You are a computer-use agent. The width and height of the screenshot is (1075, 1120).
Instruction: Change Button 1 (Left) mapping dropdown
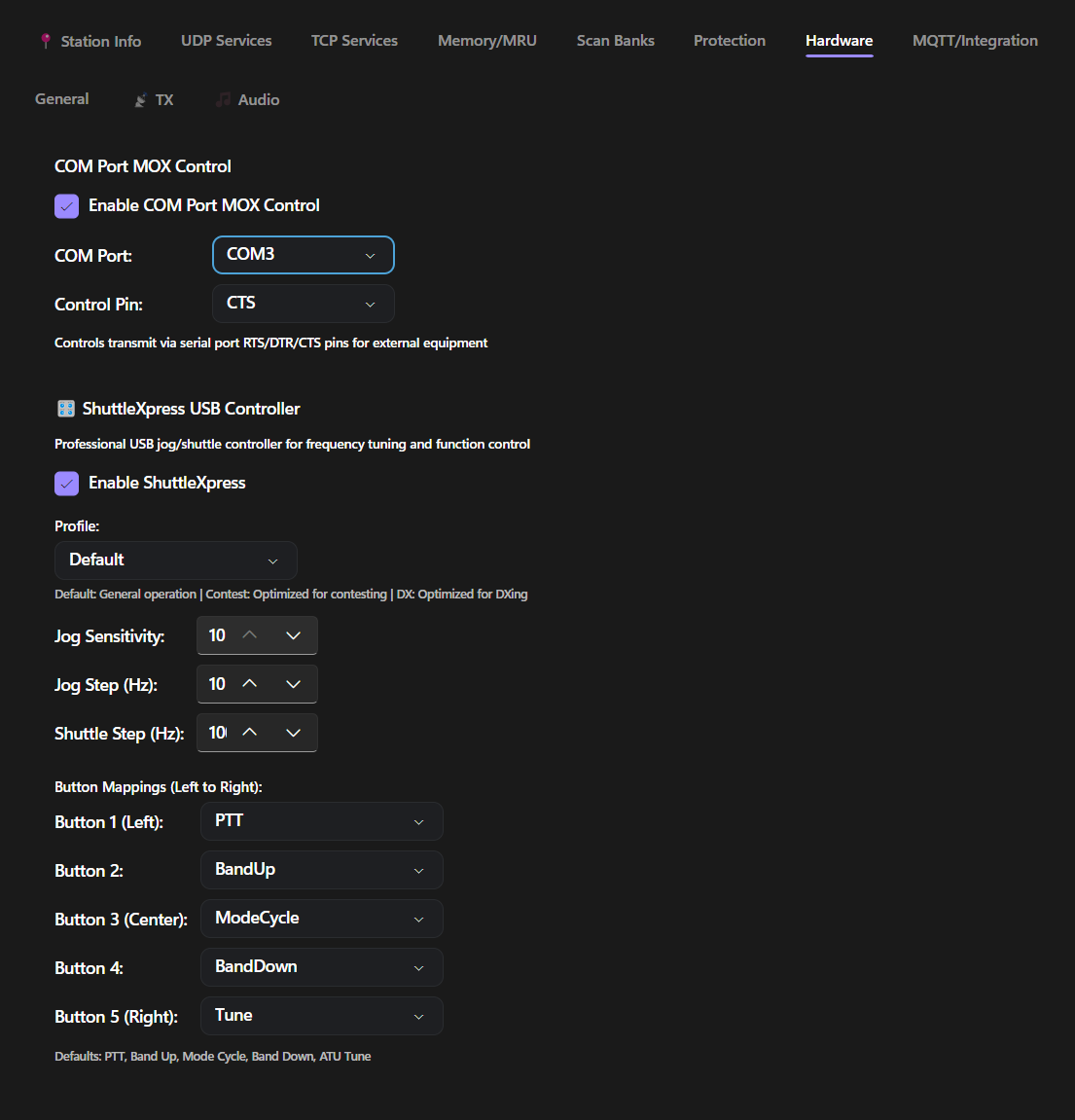(x=321, y=821)
